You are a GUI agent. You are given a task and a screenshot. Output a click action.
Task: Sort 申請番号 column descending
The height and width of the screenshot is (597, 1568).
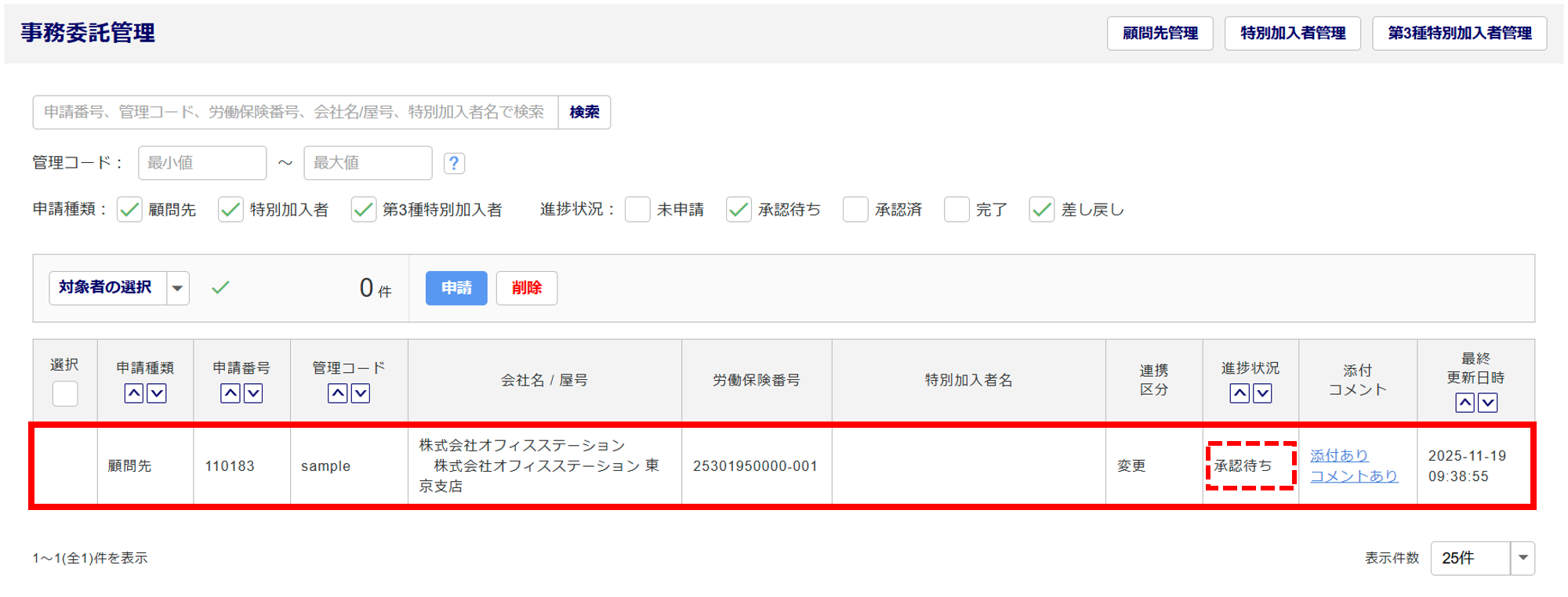pyautogui.click(x=253, y=393)
